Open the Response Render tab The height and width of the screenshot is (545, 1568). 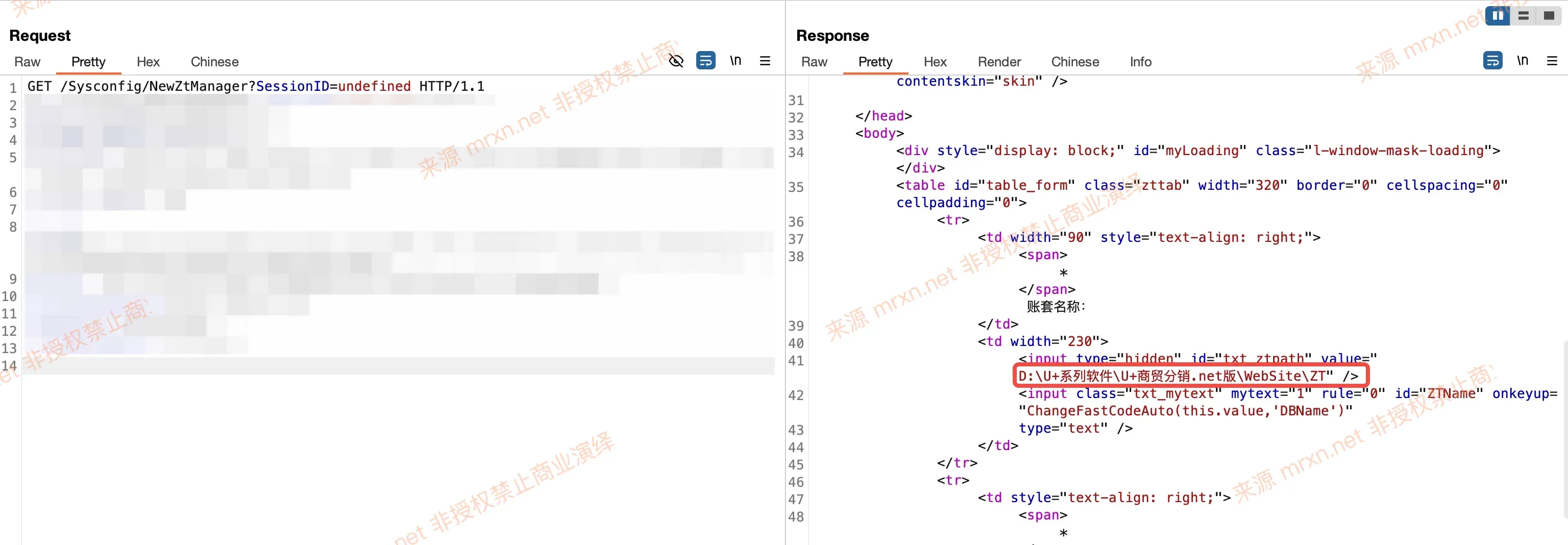(x=999, y=62)
